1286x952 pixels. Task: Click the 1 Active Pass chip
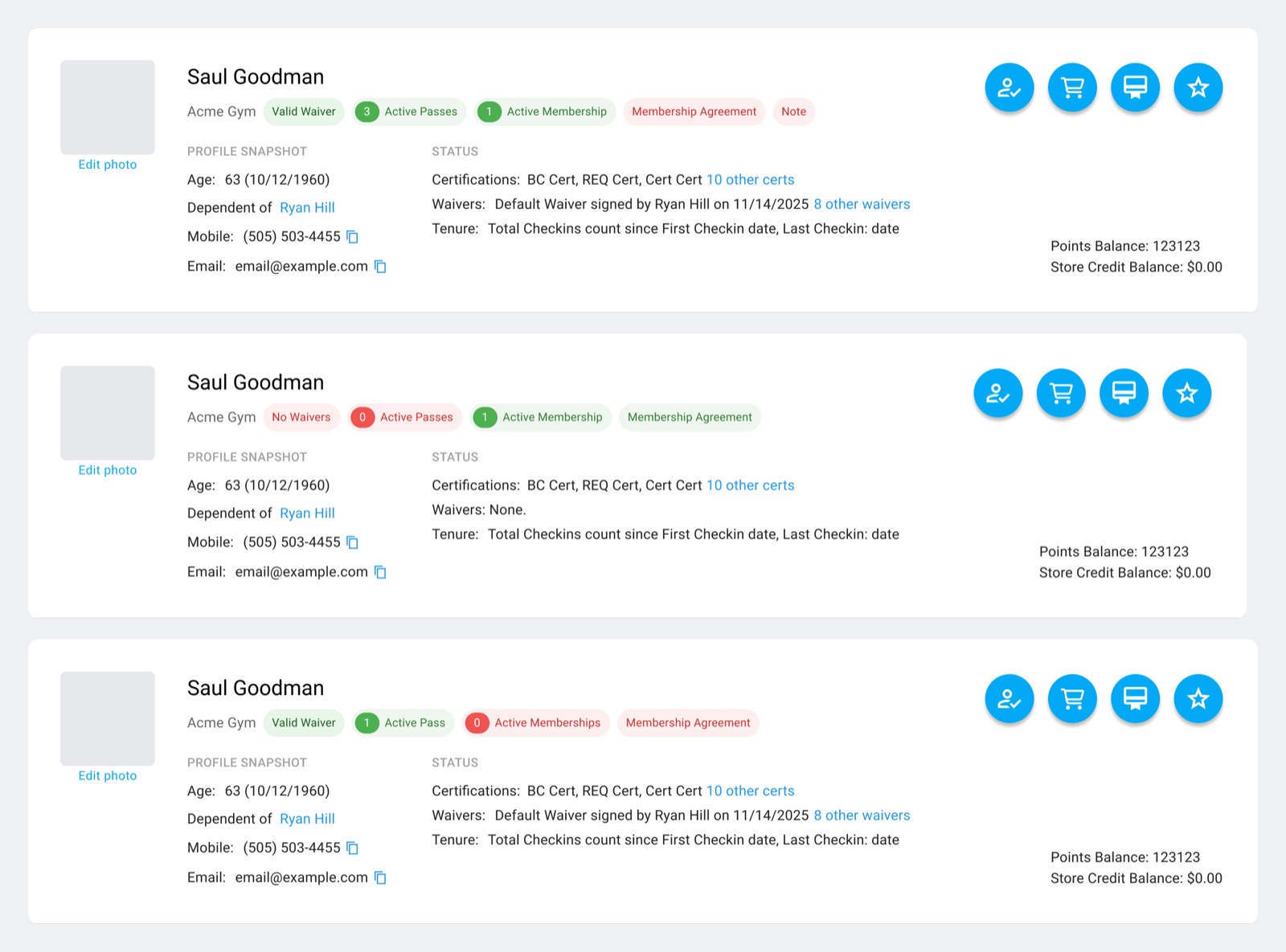tap(403, 723)
